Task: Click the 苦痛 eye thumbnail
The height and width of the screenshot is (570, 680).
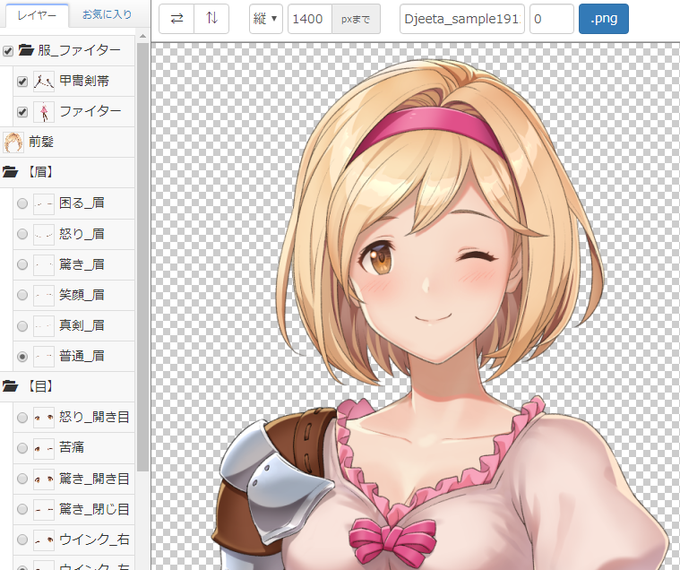Action: (x=44, y=448)
